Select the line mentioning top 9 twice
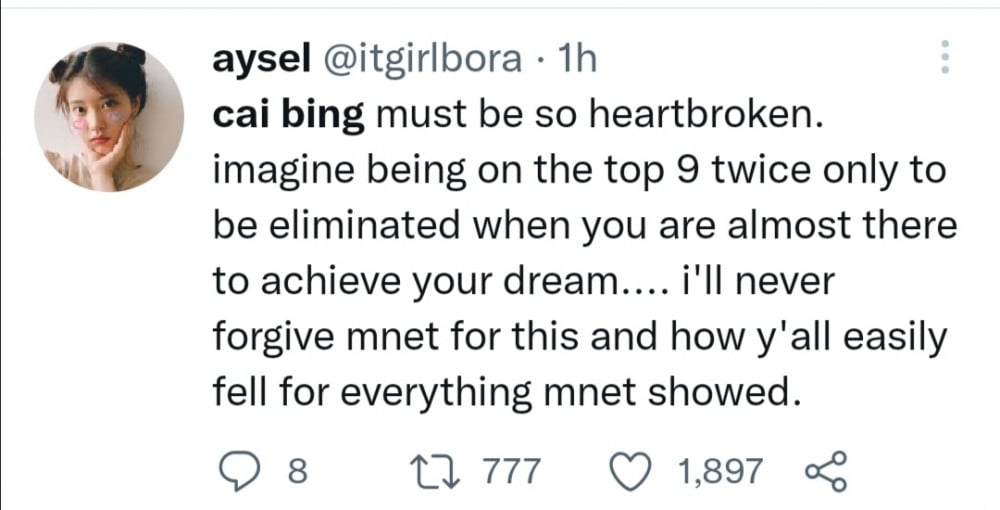1000x510 pixels. pos(578,171)
